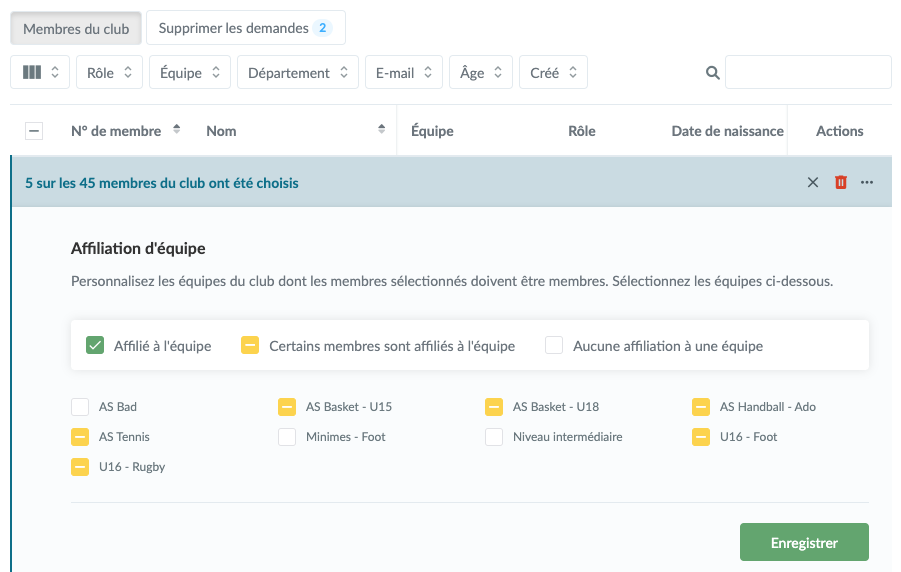Sort by Nom column arrows

[381, 130]
